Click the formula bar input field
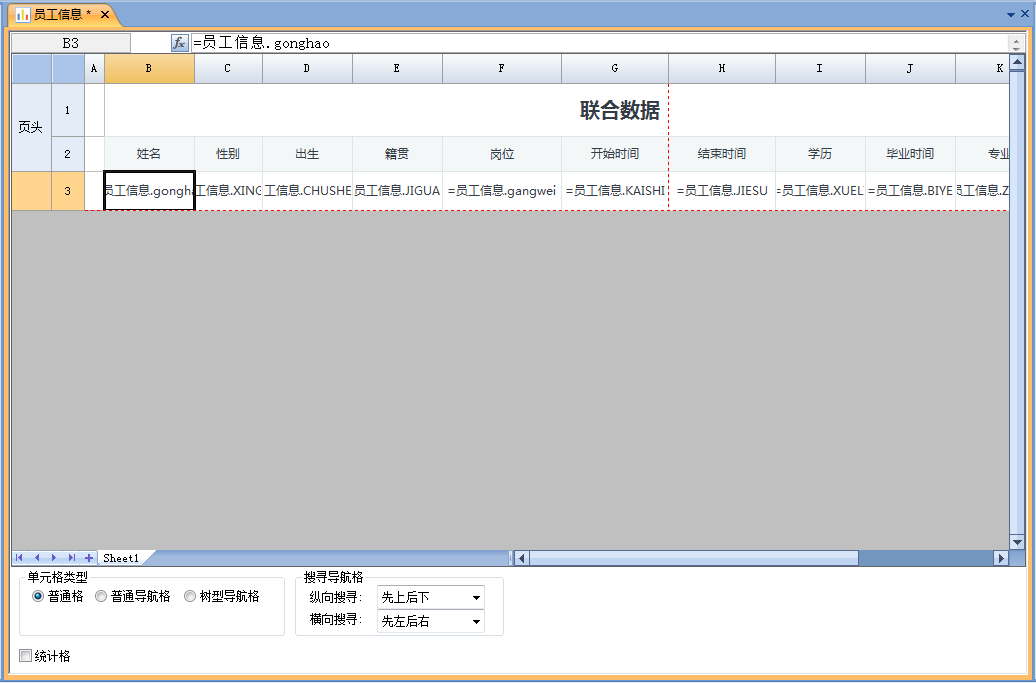This screenshot has width=1036, height=683. tap(600, 43)
